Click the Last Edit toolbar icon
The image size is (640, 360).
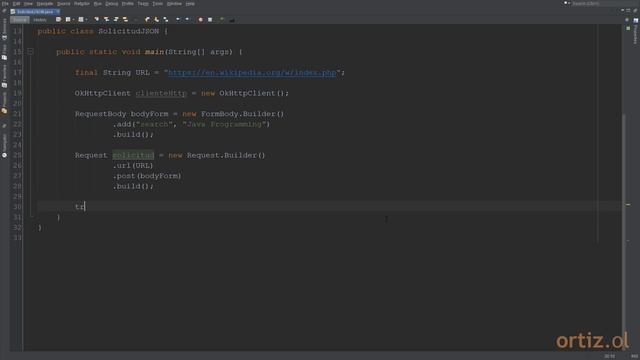58,20
